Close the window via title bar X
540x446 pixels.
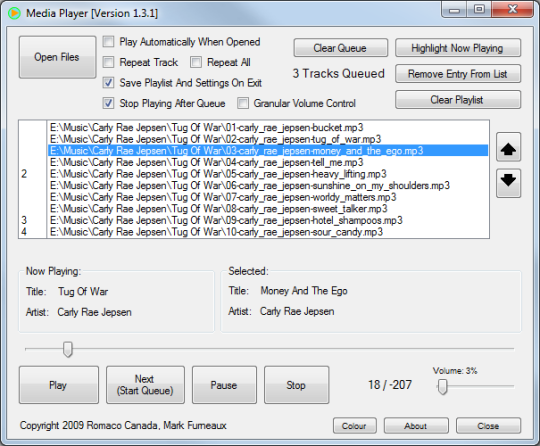click(513, 9)
